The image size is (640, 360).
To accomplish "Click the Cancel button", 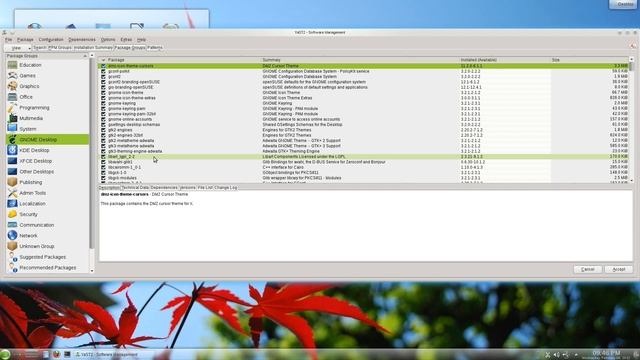I will (587, 269).
